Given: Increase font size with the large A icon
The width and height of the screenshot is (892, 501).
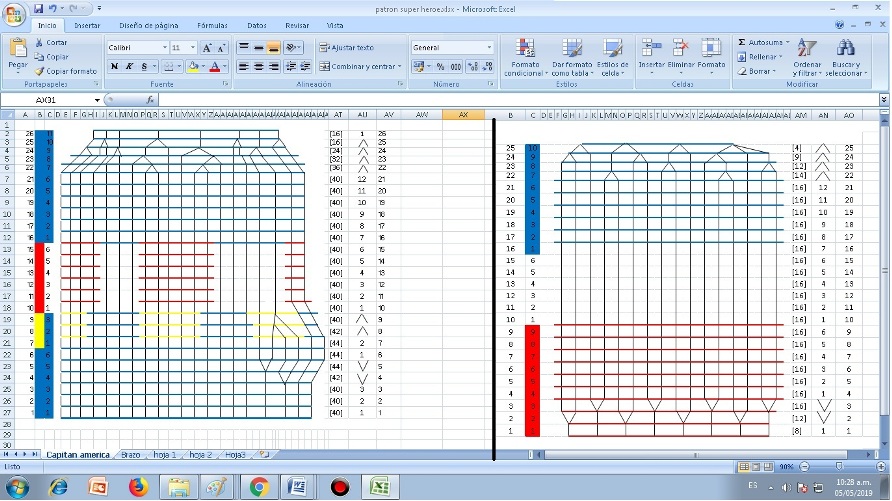Looking at the screenshot, I should pos(208,48).
